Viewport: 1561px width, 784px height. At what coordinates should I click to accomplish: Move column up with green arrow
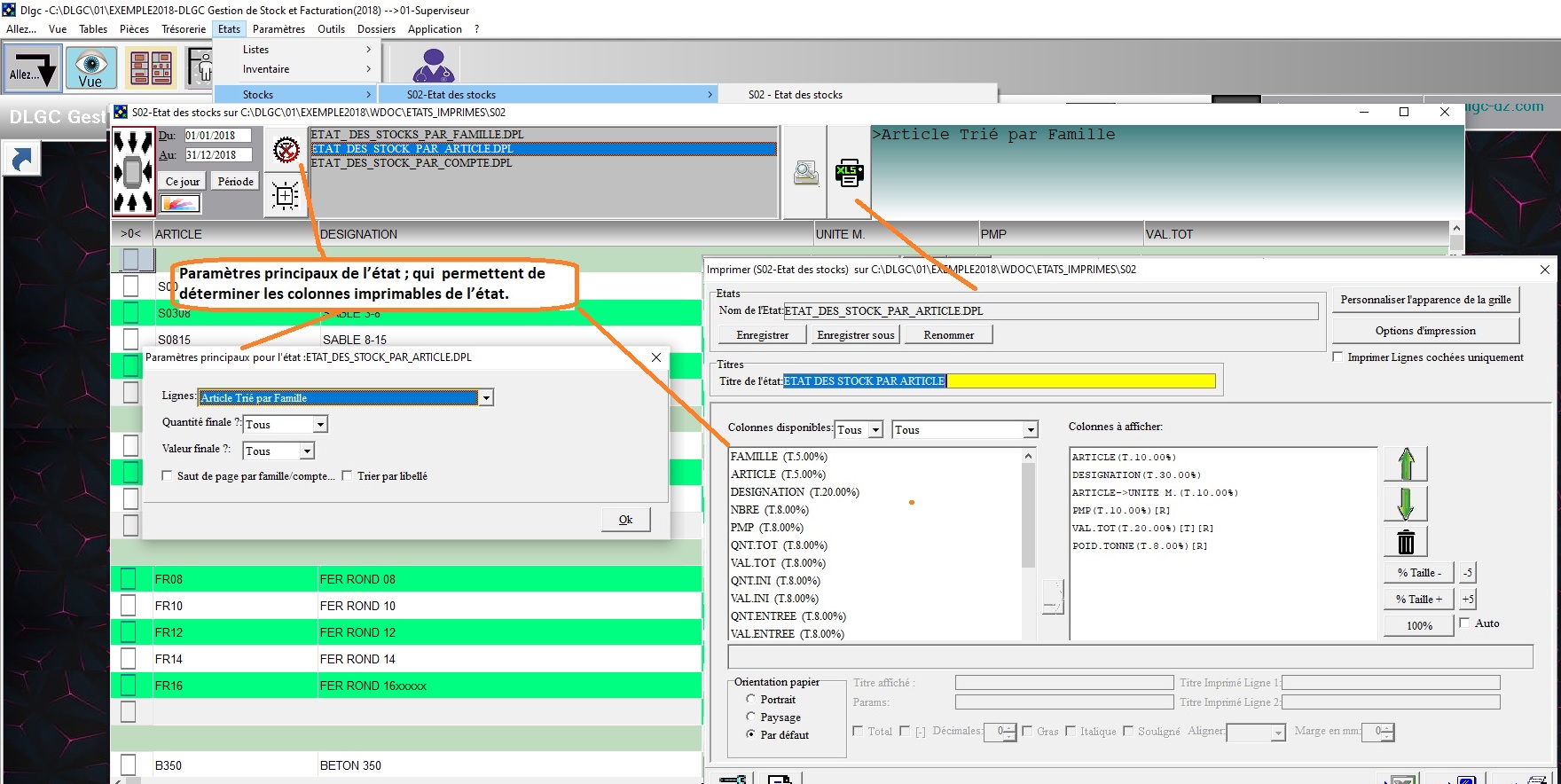click(x=1406, y=465)
